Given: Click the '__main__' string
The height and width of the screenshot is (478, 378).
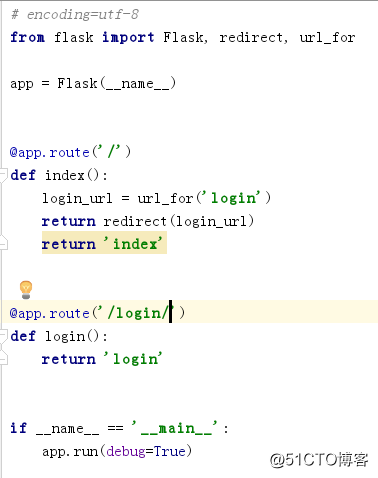Looking at the screenshot, I should 174,428.
